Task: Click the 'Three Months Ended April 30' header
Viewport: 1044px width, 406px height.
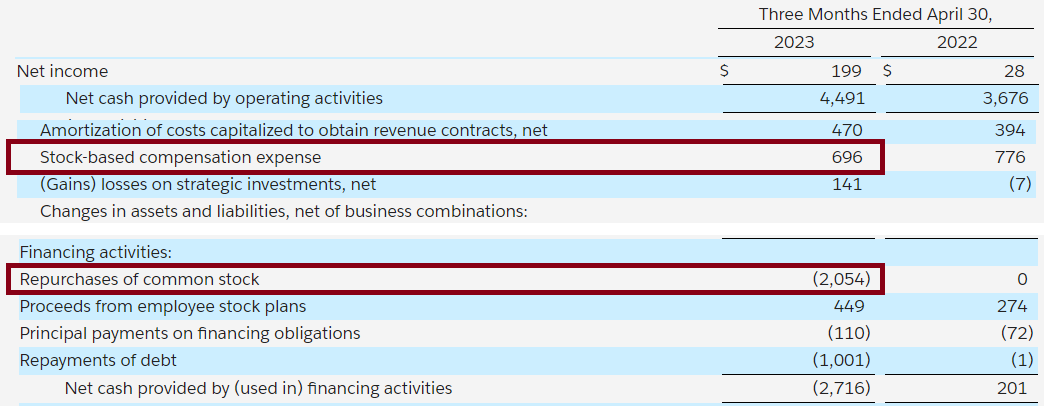Action: 881,14
